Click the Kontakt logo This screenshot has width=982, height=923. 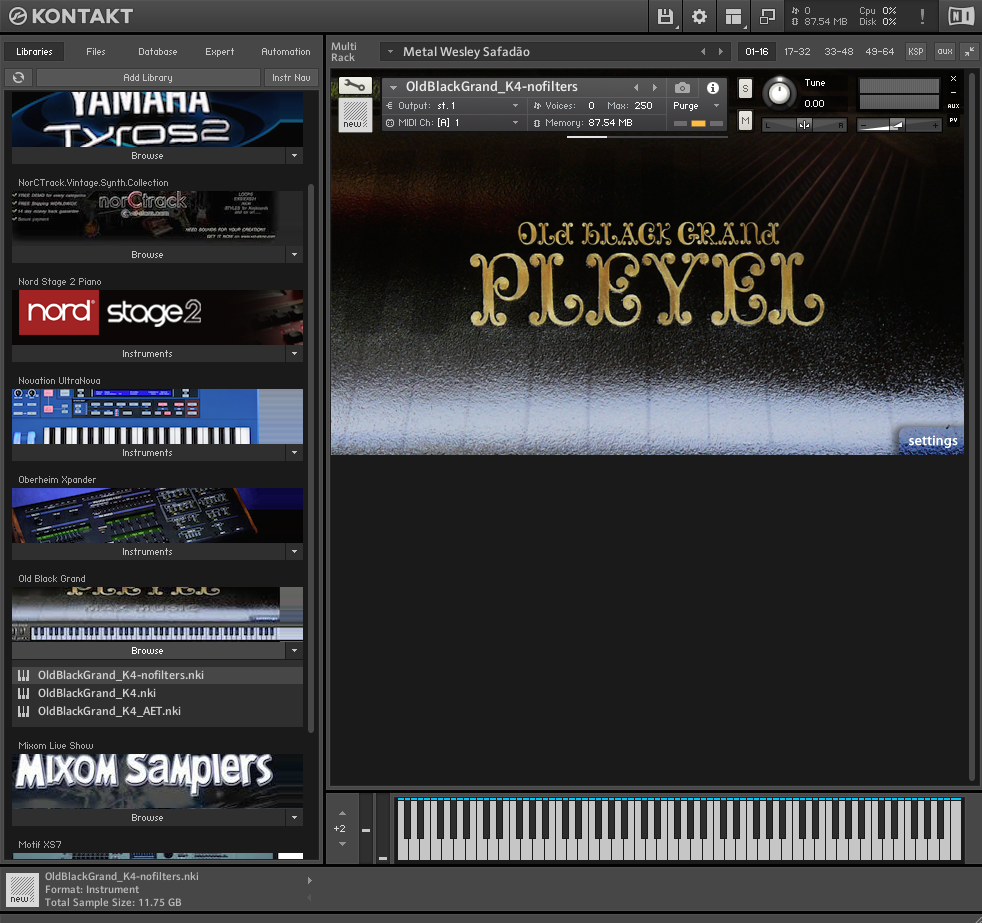click(x=71, y=16)
